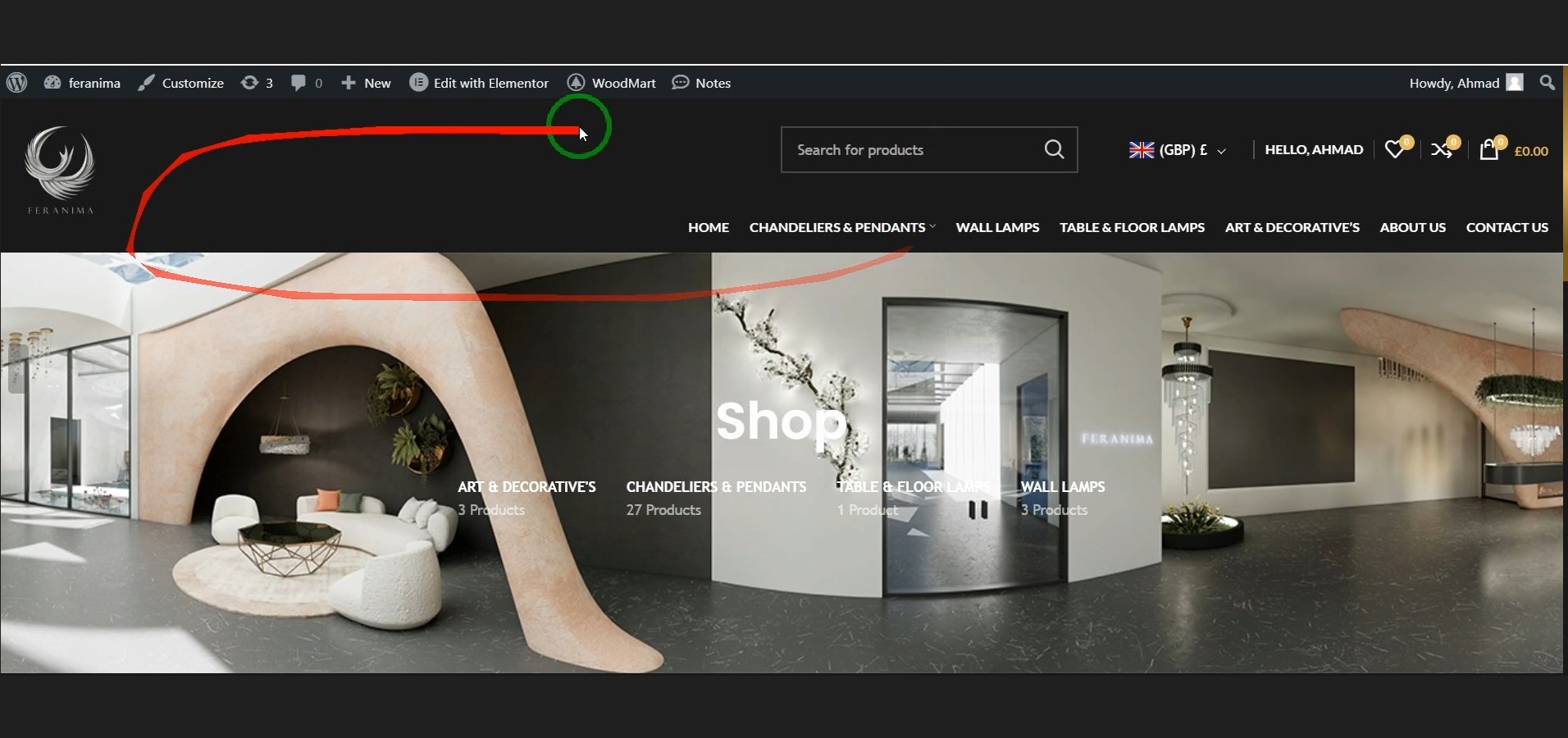Open the wishlist heart icon

(1394, 149)
